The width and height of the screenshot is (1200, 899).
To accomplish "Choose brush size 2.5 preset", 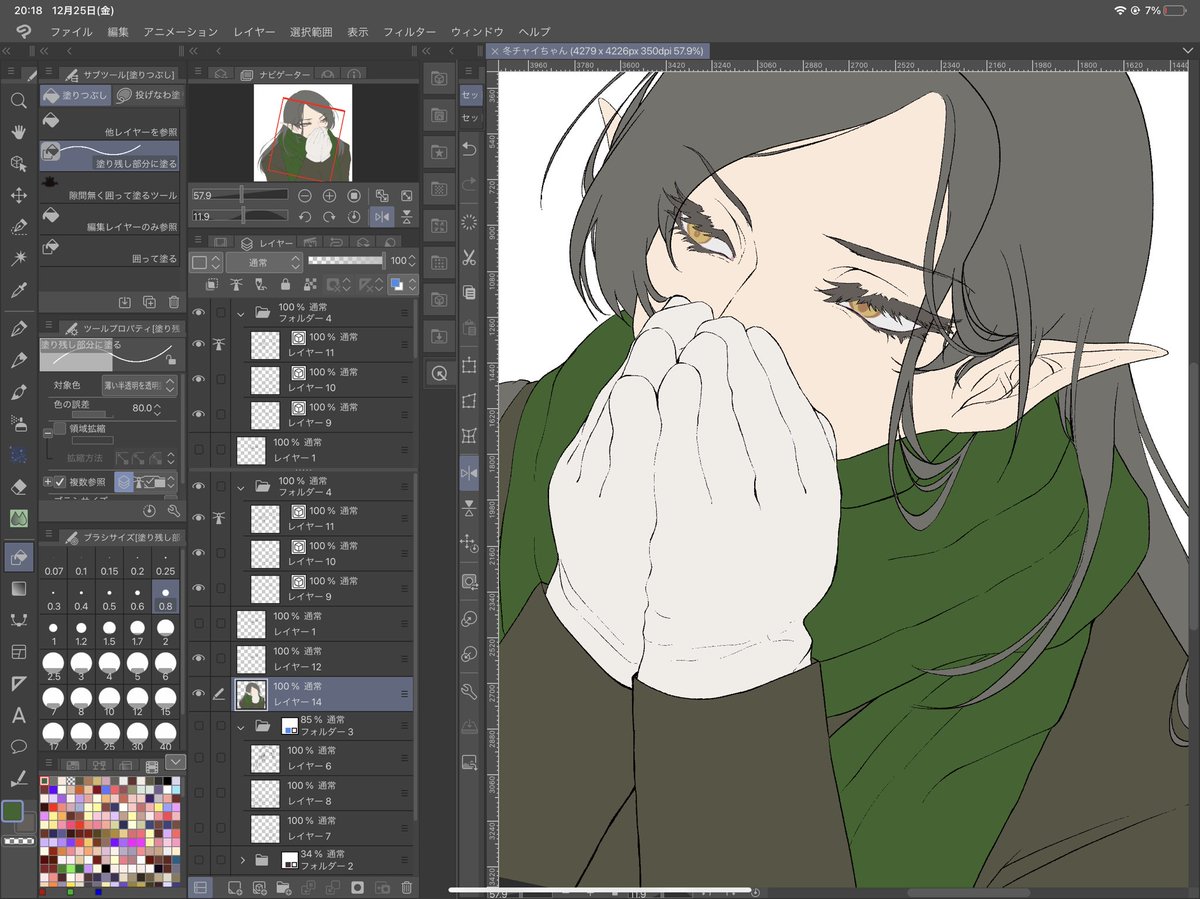I will (x=54, y=667).
